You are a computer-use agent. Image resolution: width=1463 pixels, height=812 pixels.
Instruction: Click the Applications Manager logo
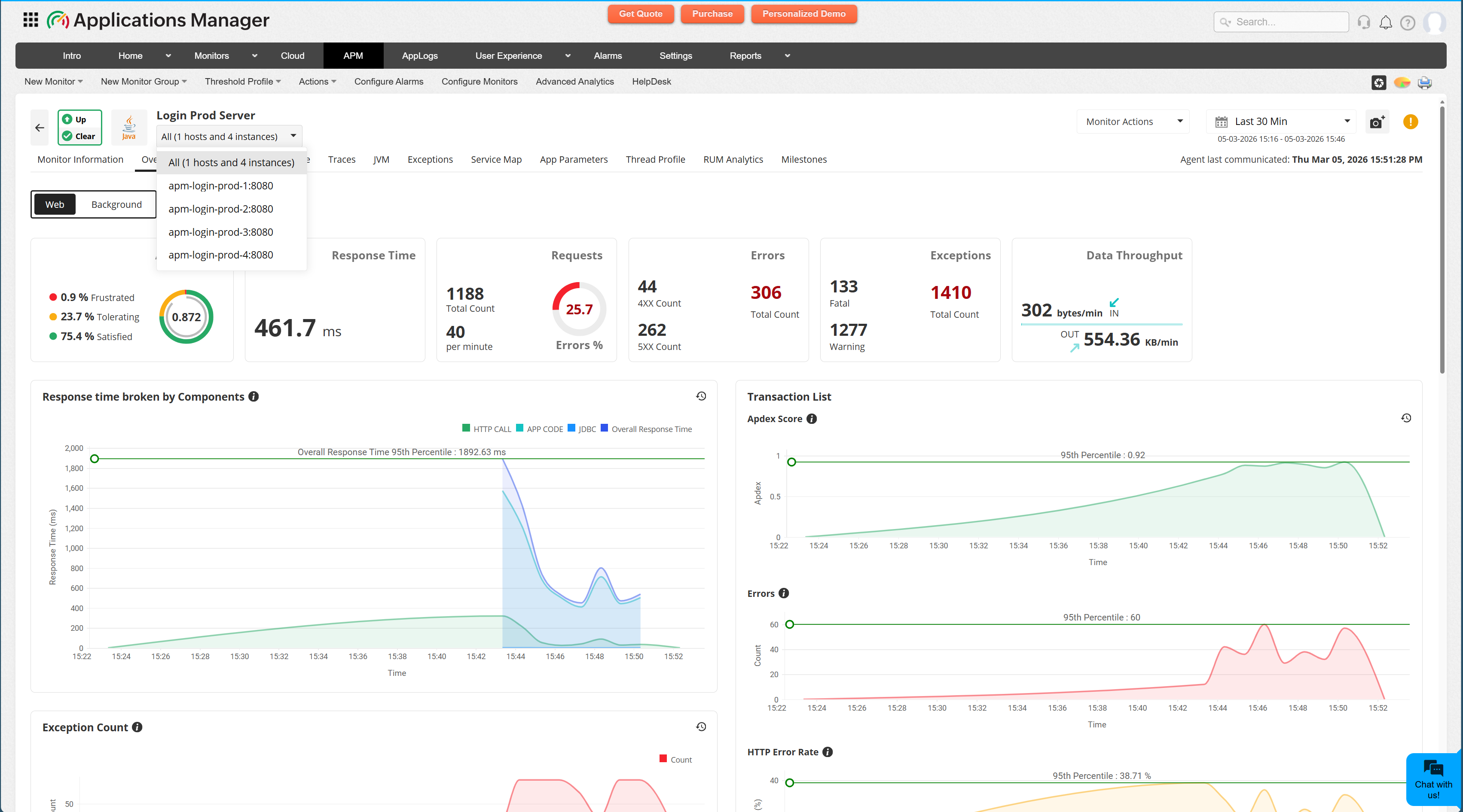tap(158, 21)
